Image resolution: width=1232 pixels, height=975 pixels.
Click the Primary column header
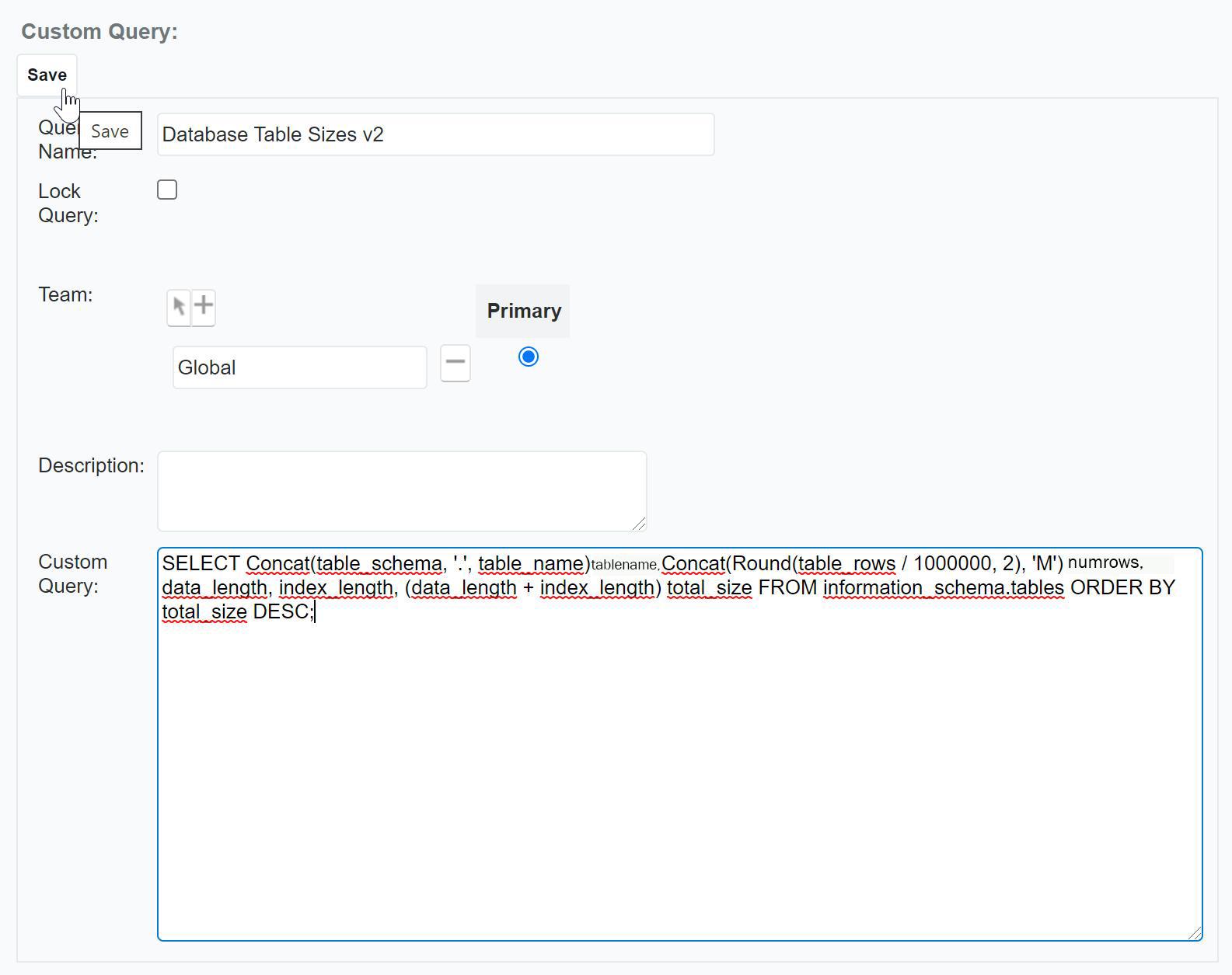point(523,311)
